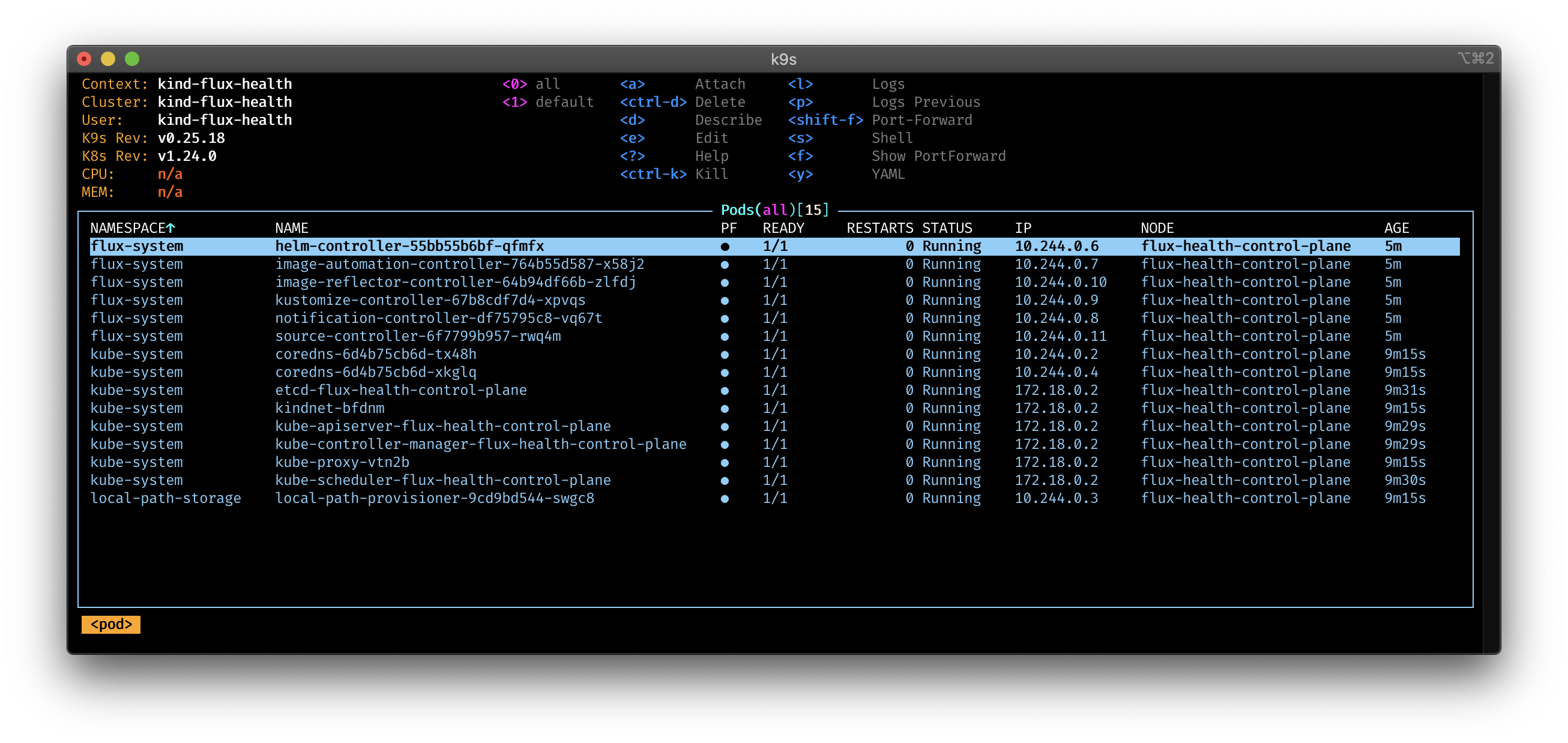The height and width of the screenshot is (743, 1568).
Task: Click the <pod> breadcrumb at the bottom
Action: click(111, 624)
